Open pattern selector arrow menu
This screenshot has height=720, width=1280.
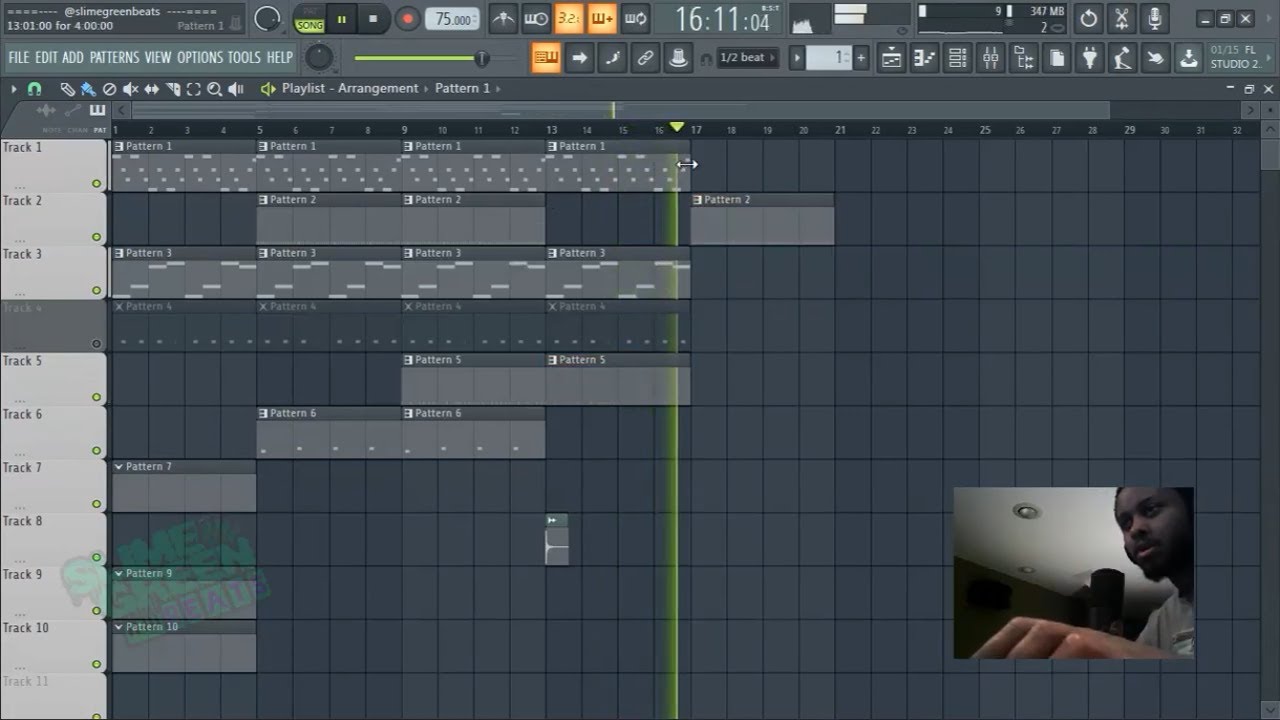click(797, 58)
